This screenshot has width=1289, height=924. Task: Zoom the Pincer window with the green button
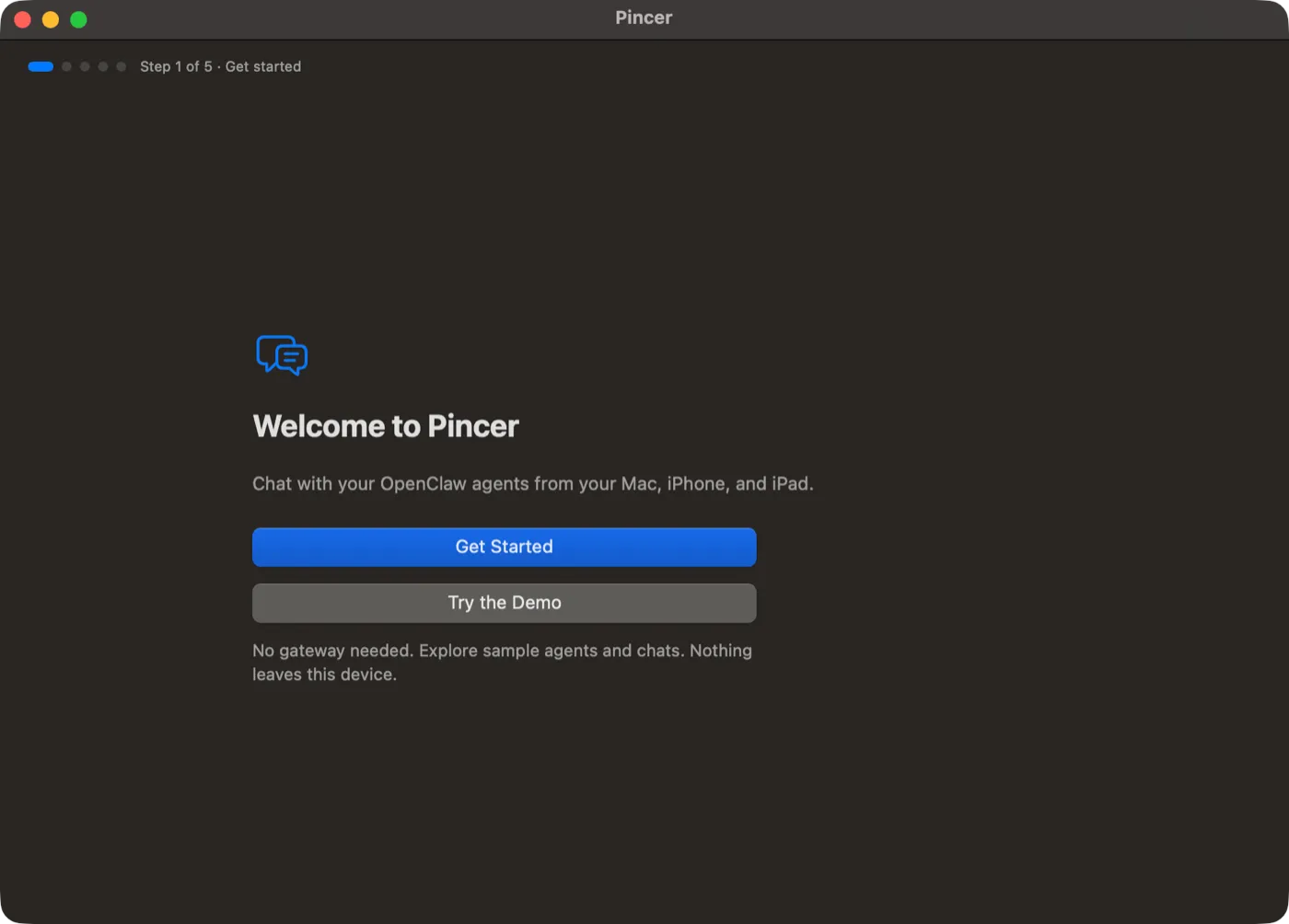(79, 19)
